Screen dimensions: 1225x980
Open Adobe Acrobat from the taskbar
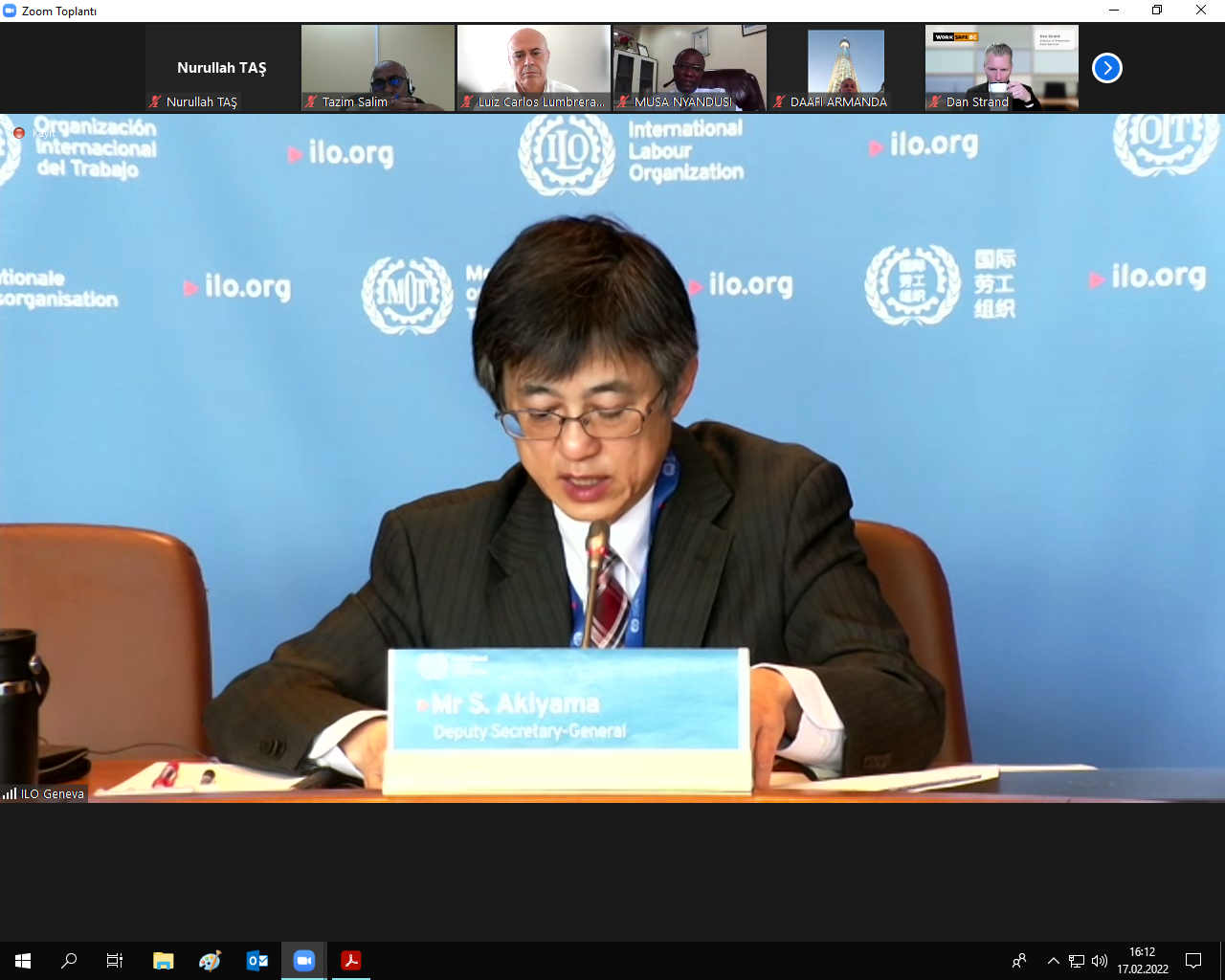351,961
